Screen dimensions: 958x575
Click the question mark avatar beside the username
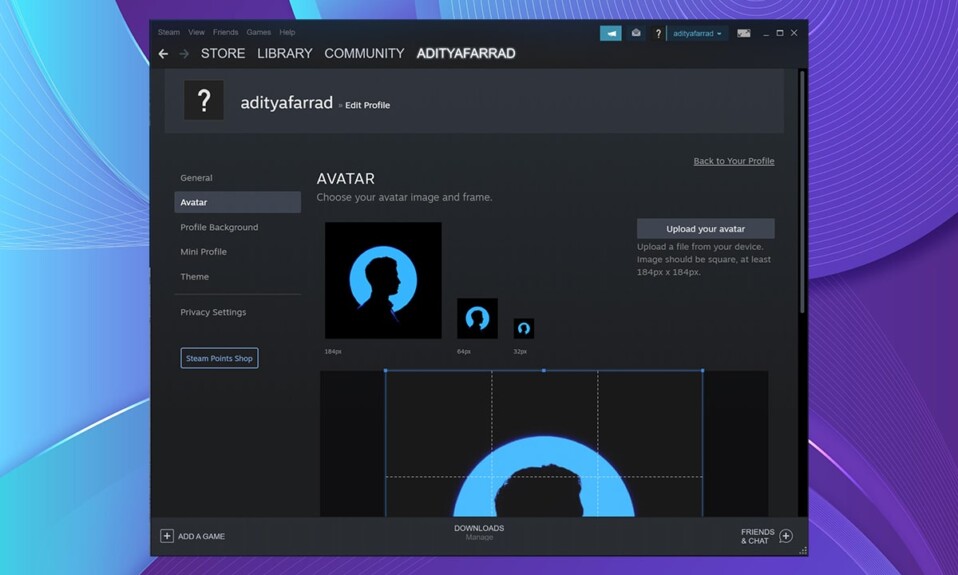click(x=658, y=33)
